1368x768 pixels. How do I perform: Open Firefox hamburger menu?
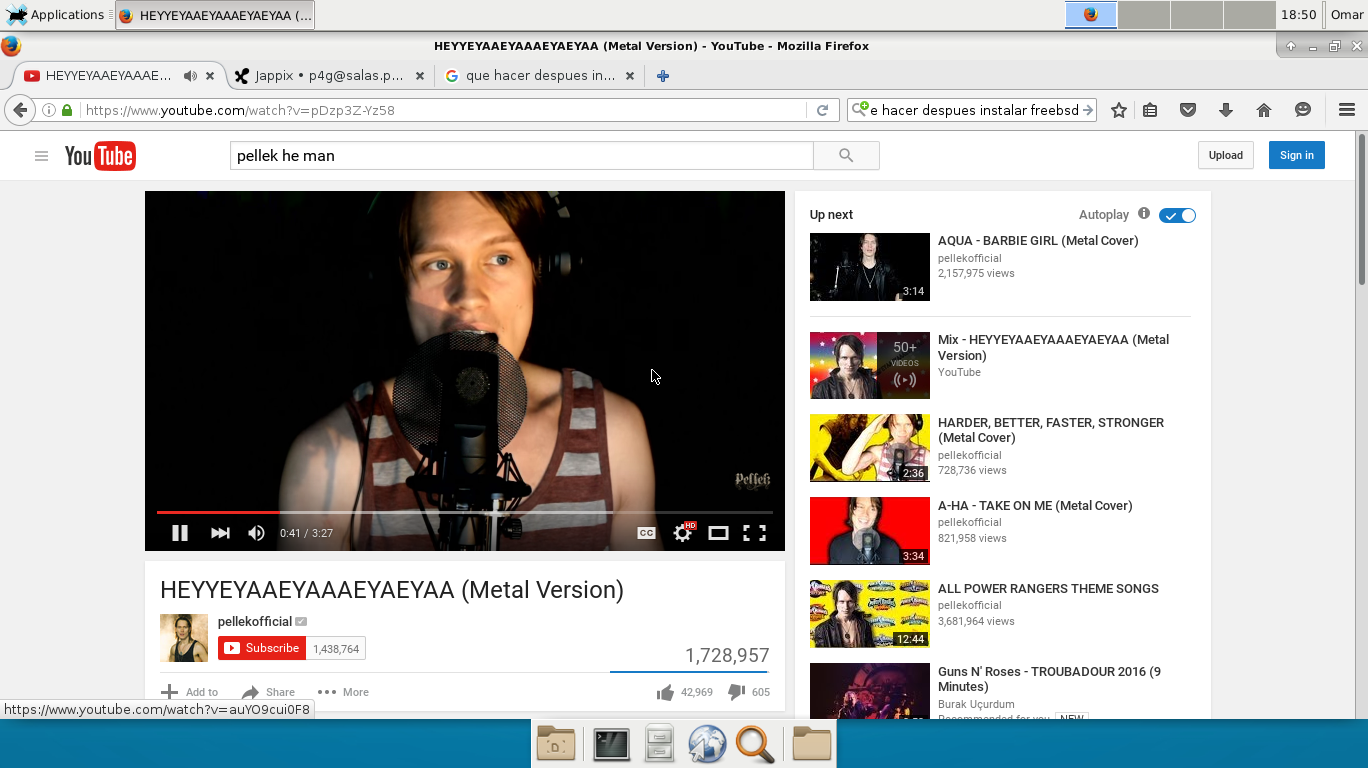(x=1346, y=110)
